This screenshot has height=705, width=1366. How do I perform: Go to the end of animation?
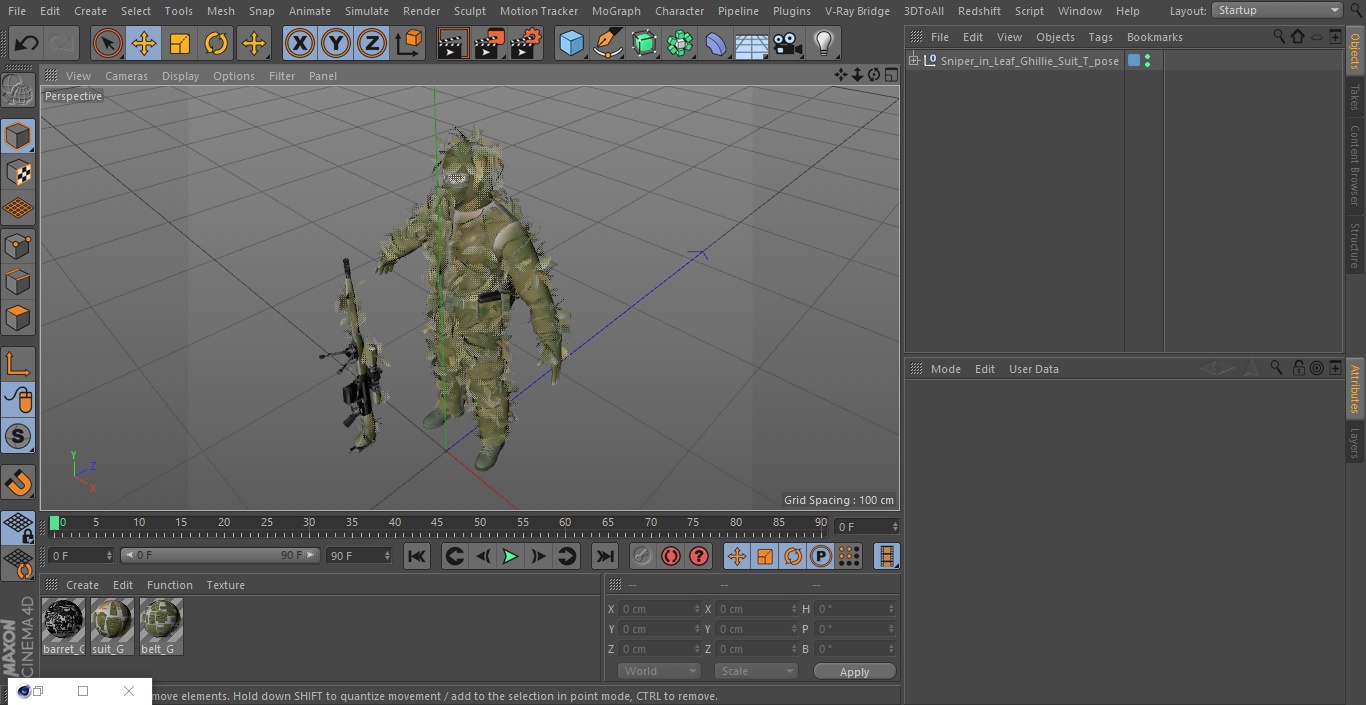605,556
